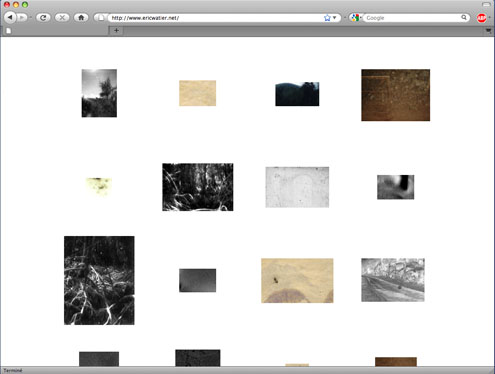
Task: Open the small blurry gray thumbnail
Action: pos(395,187)
